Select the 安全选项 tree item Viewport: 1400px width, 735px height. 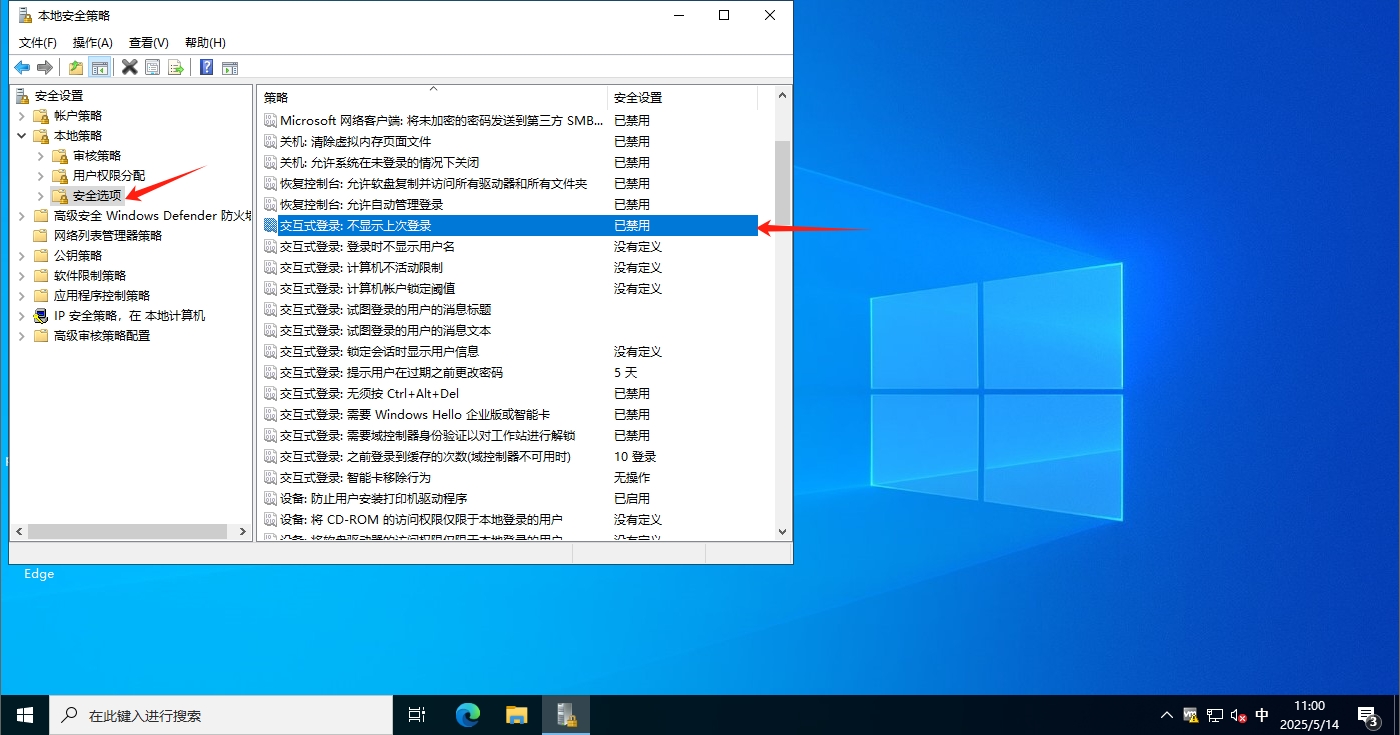(x=97, y=196)
